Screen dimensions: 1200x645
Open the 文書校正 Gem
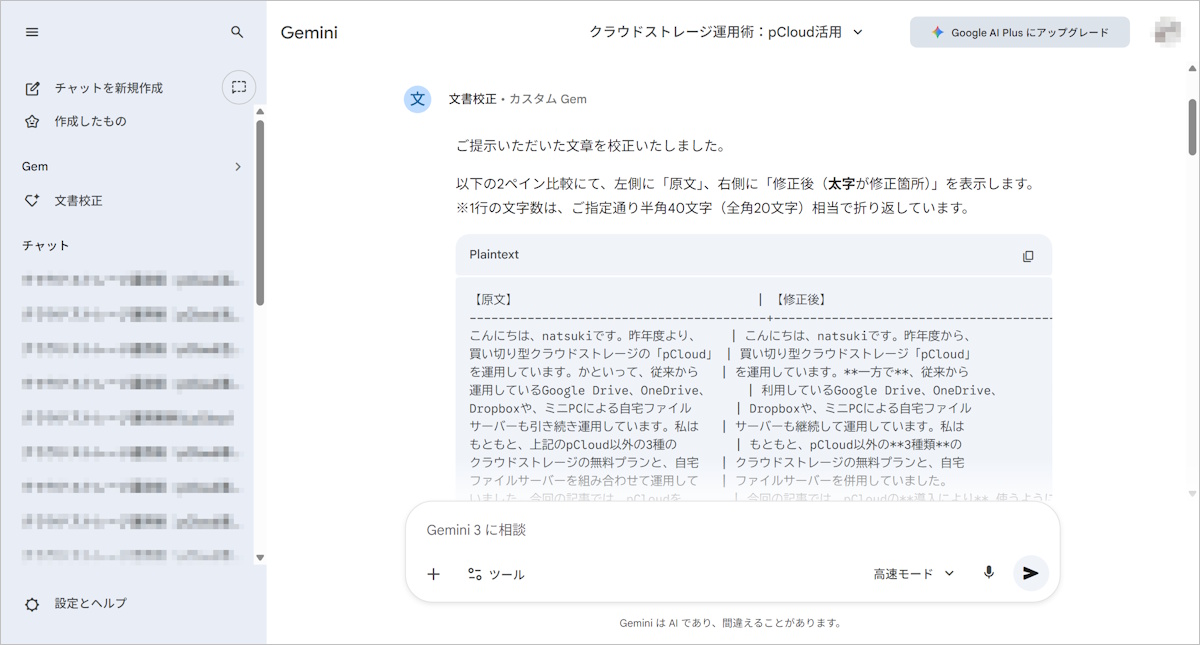(x=78, y=200)
